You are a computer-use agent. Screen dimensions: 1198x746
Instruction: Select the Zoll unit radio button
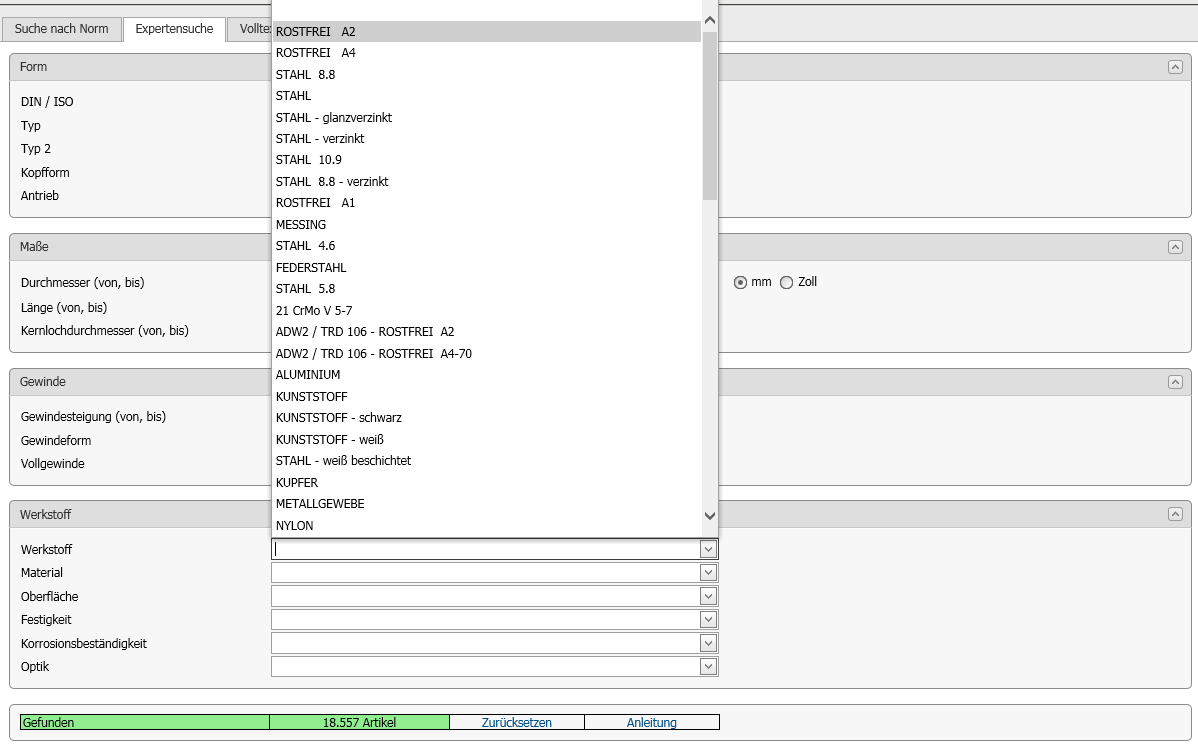pos(786,282)
